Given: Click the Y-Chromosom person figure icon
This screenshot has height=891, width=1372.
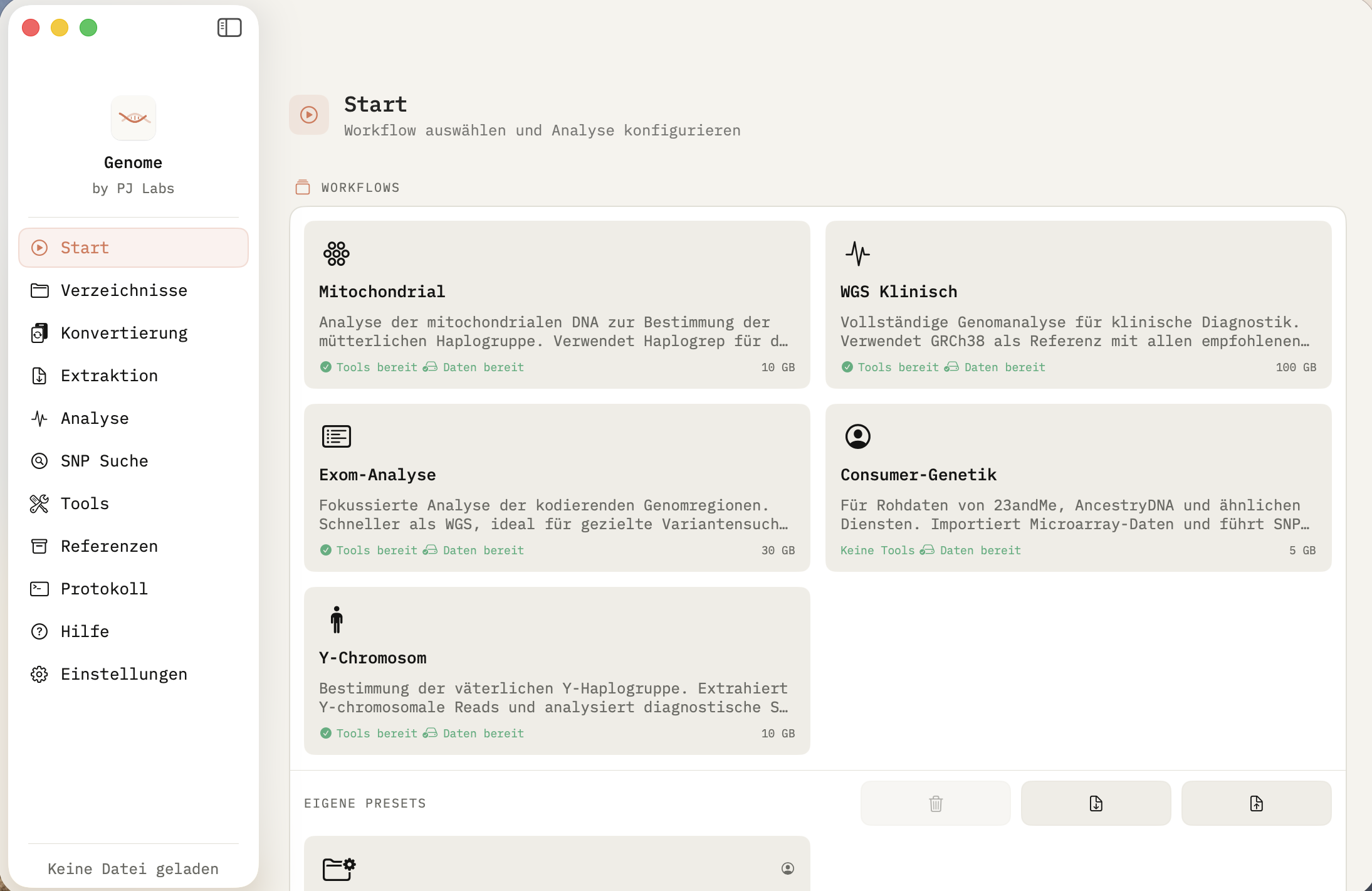Looking at the screenshot, I should pyautogui.click(x=337, y=619).
